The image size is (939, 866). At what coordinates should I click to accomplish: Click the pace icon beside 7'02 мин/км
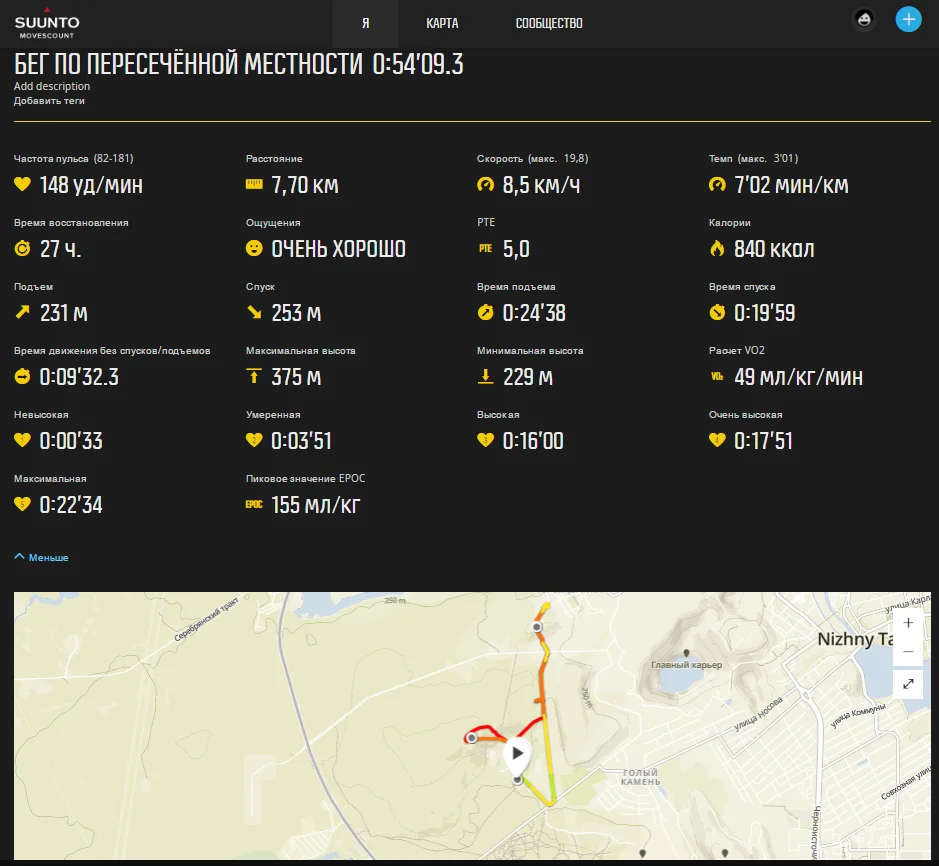(717, 184)
